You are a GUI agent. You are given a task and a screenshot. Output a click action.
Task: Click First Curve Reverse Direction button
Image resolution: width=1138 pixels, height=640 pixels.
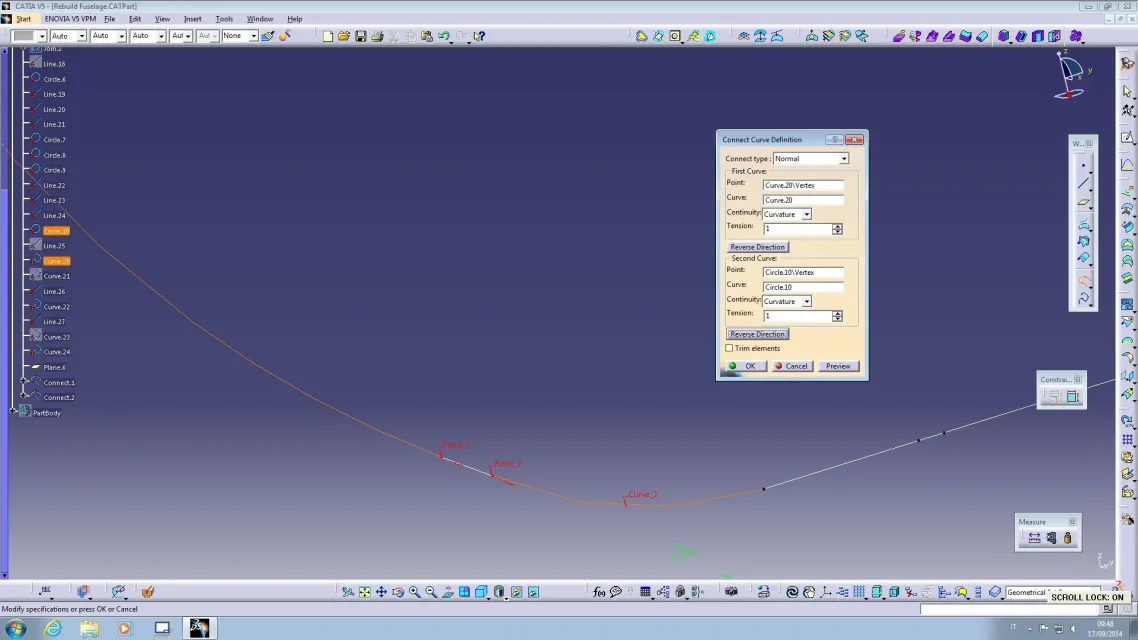[x=757, y=247]
